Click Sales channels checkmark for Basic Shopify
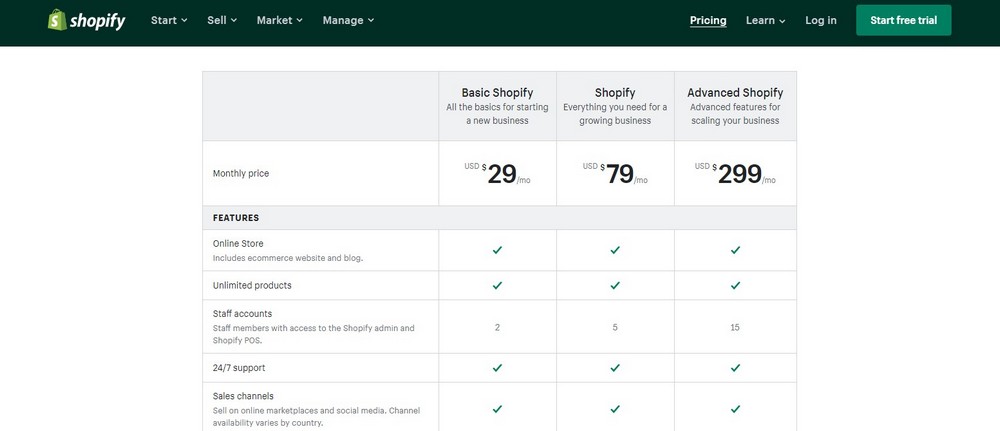Screen dimensions: 1000x431 [x=497, y=409]
